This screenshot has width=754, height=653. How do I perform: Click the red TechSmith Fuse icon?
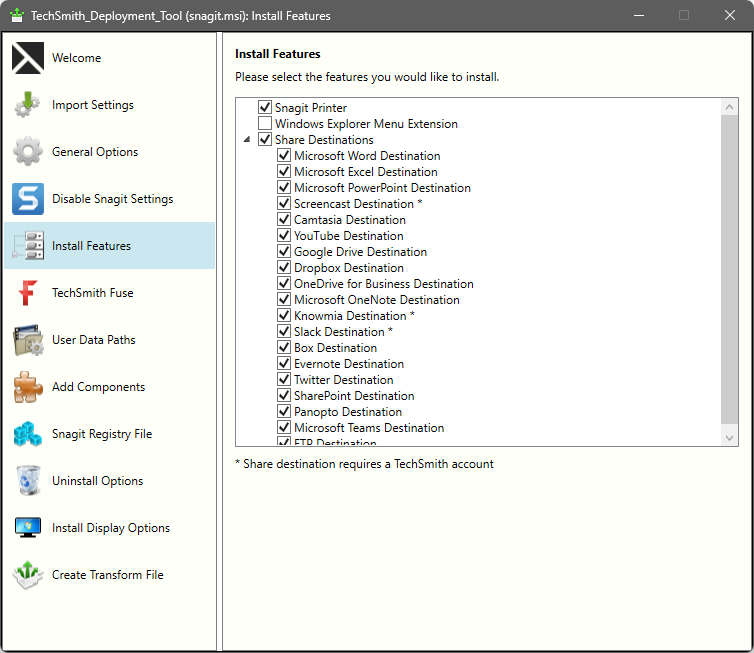(28, 293)
